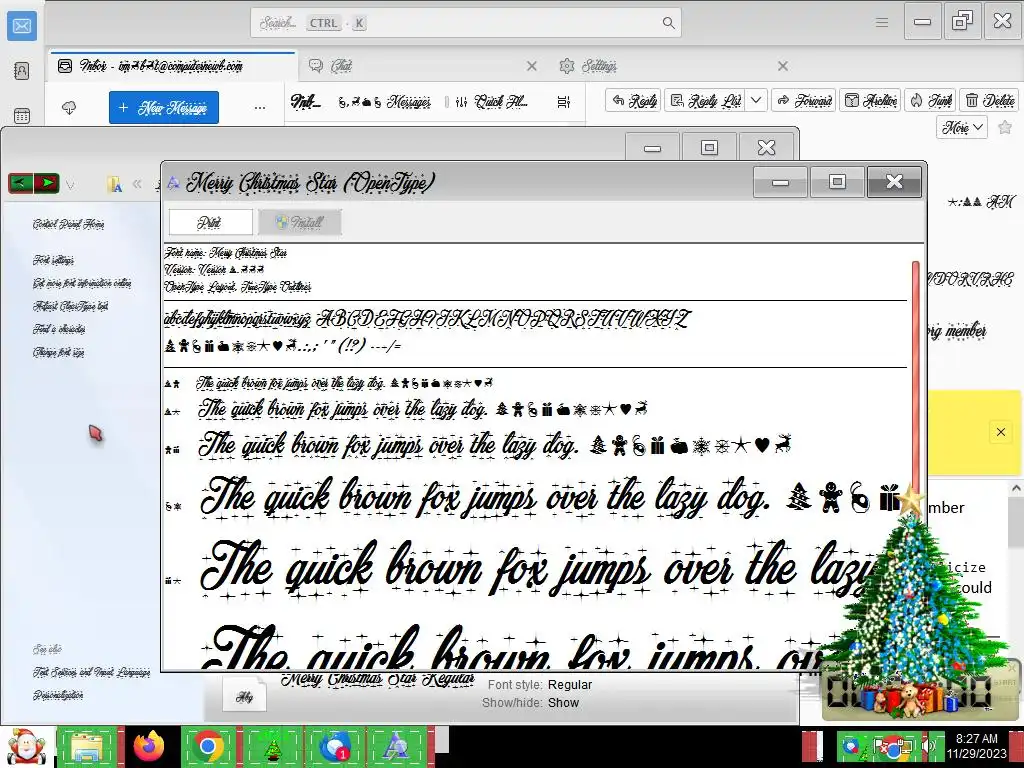Switch to font viewer on the taskbar
The height and width of the screenshot is (768, 1024).
pos(396,746)
